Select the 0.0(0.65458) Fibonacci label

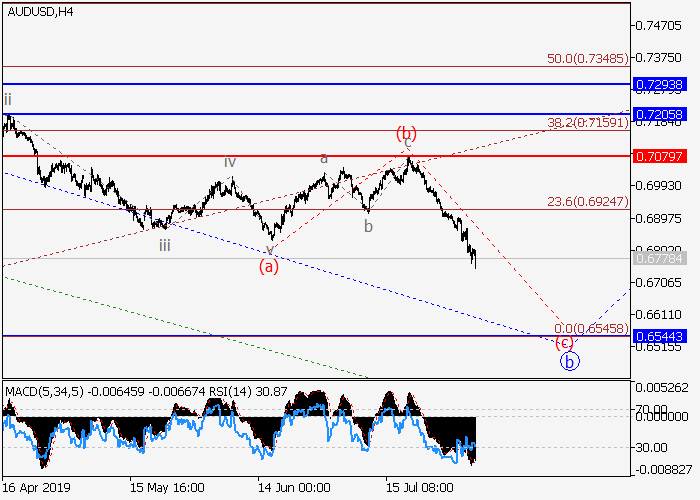tap(590, 328)
